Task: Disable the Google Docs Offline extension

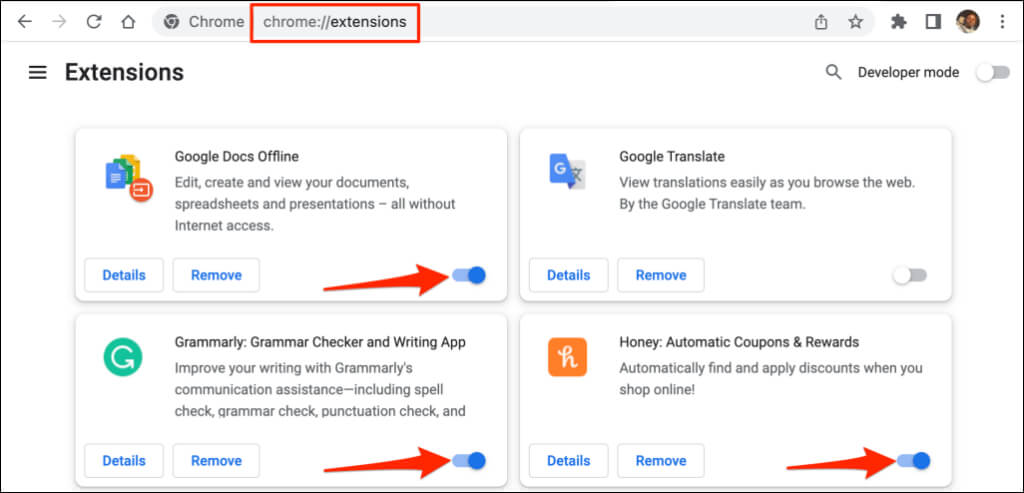Action: click(x=469, y=275)
